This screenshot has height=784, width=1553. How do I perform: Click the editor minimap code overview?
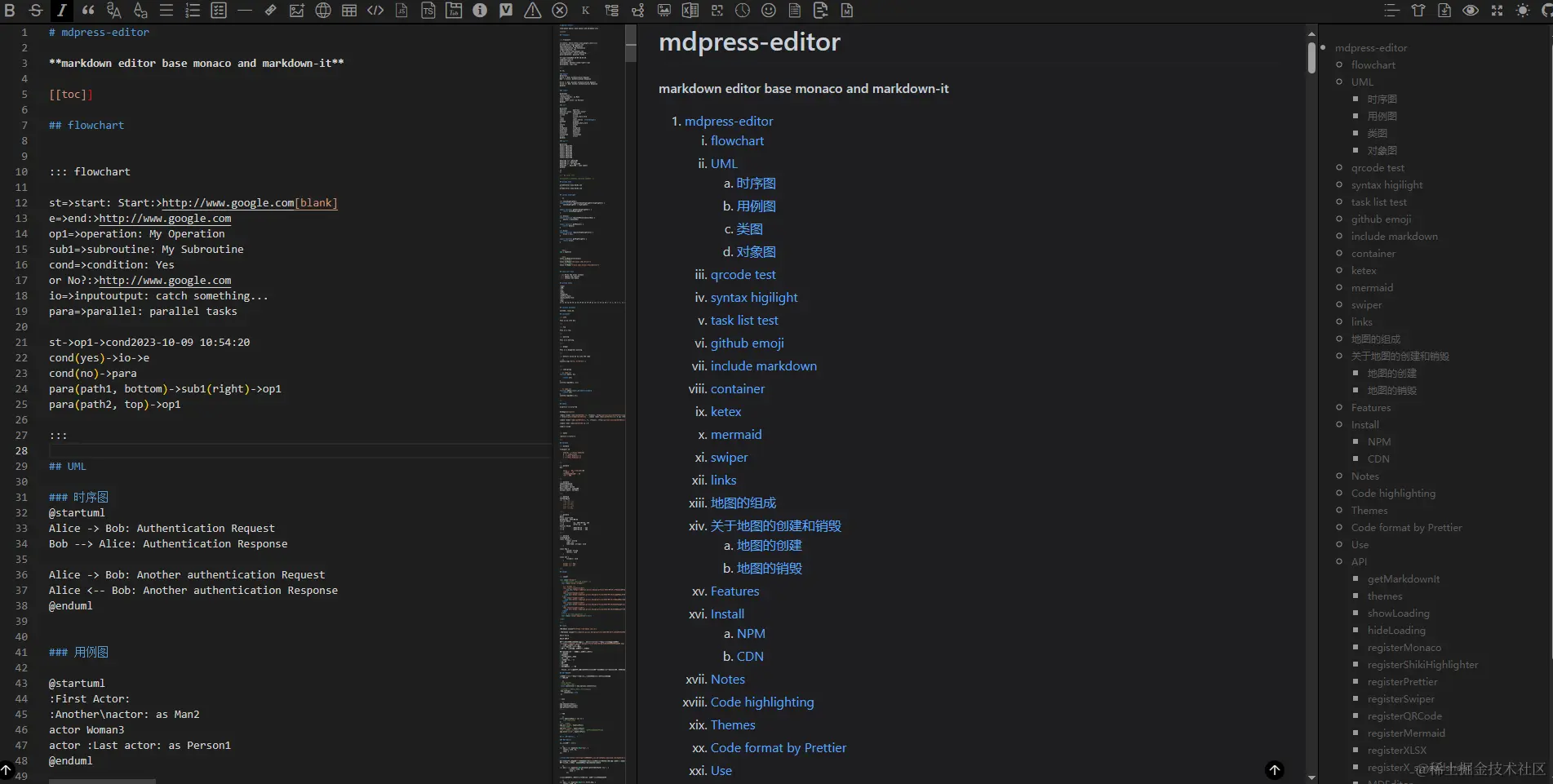click(x=592, y=404)
